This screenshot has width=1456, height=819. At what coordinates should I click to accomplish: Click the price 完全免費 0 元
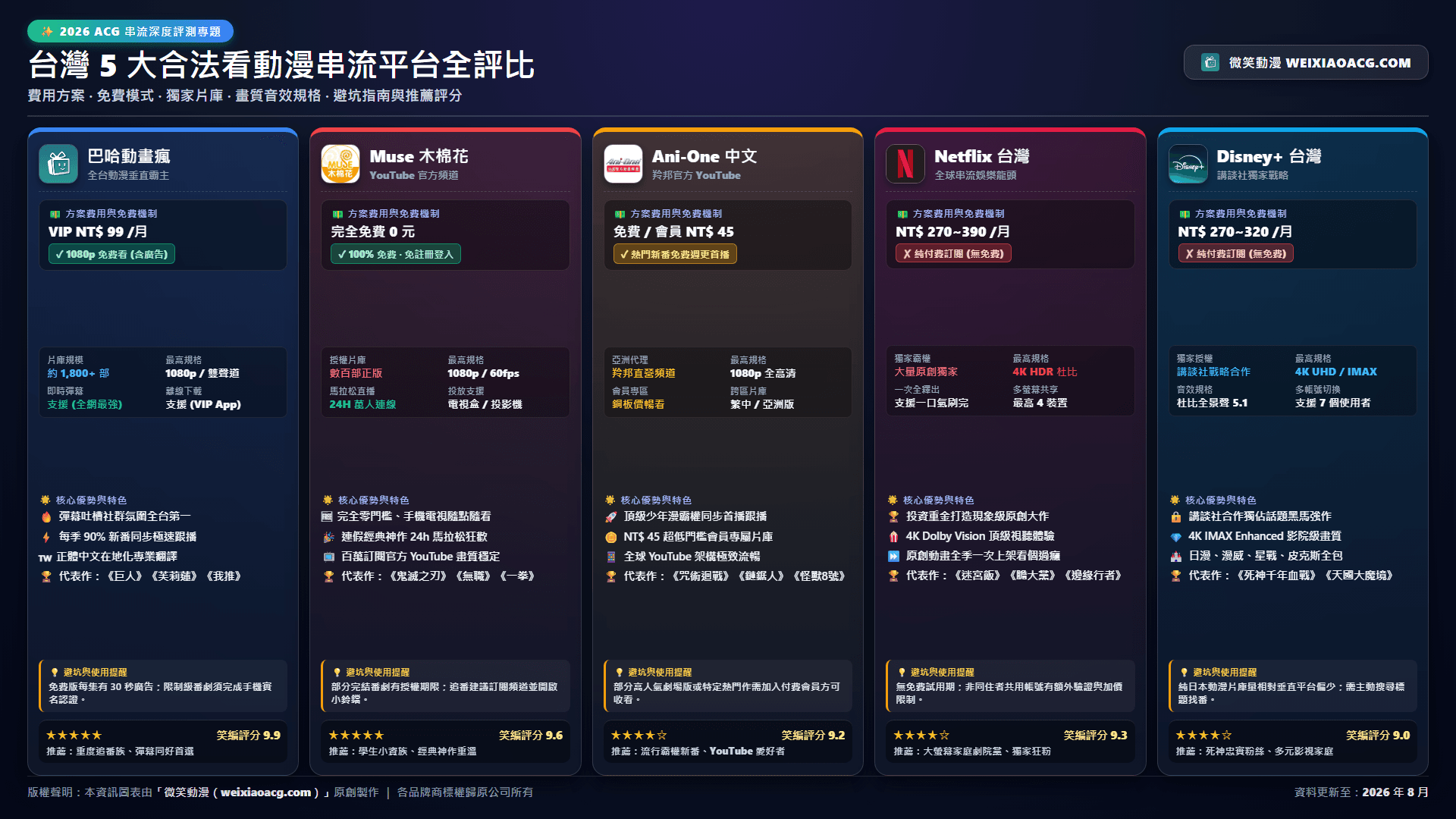[373, 231]
